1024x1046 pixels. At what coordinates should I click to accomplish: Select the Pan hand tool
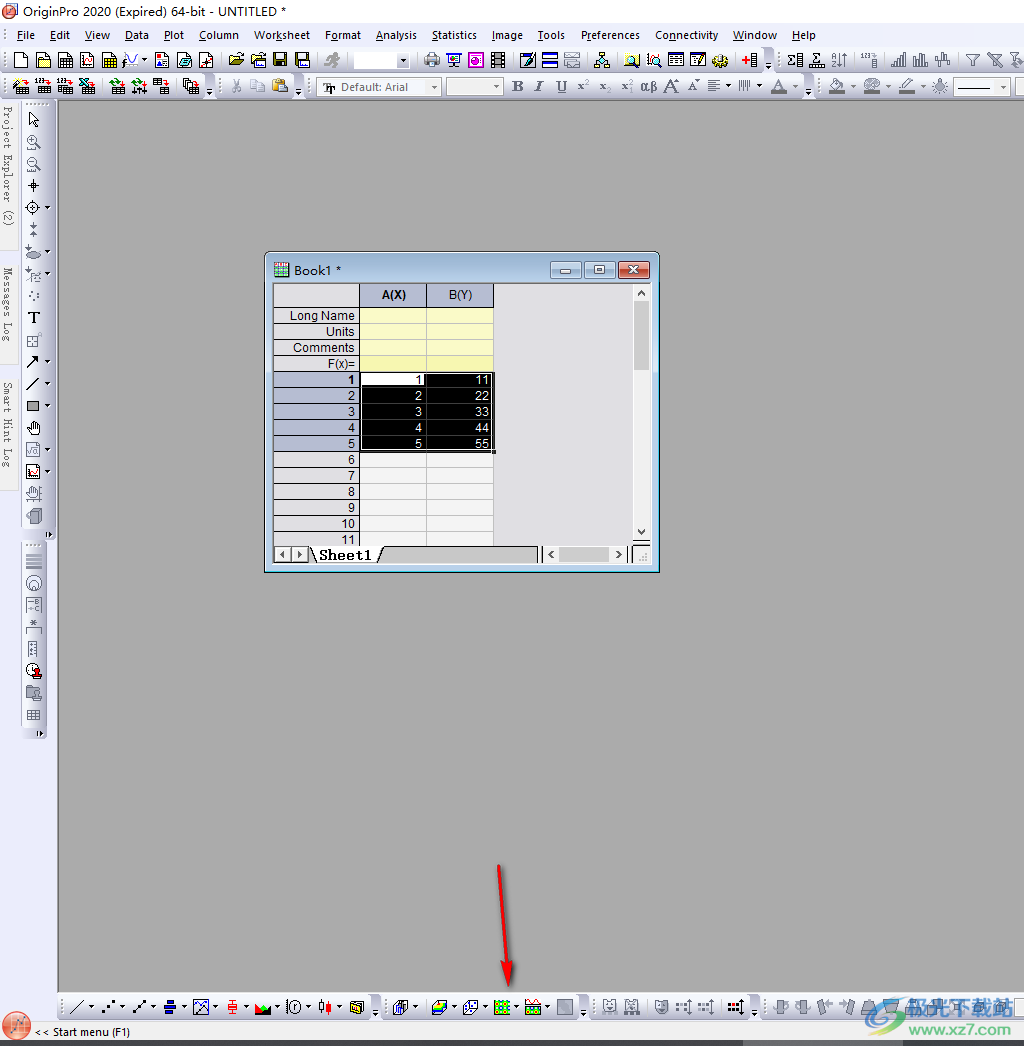pyautogui.click(x=33, y=428)
